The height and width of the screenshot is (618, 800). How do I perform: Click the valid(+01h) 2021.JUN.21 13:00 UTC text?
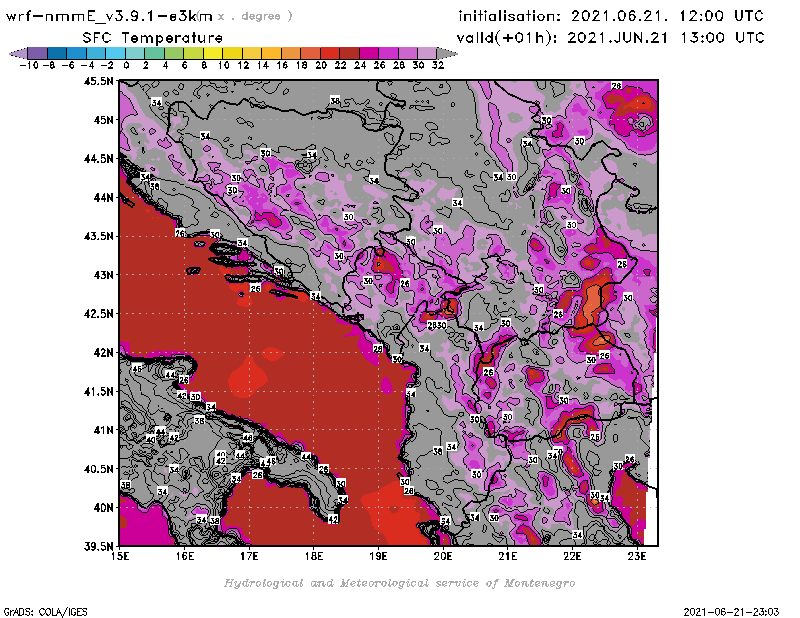[x=610, y=37]
